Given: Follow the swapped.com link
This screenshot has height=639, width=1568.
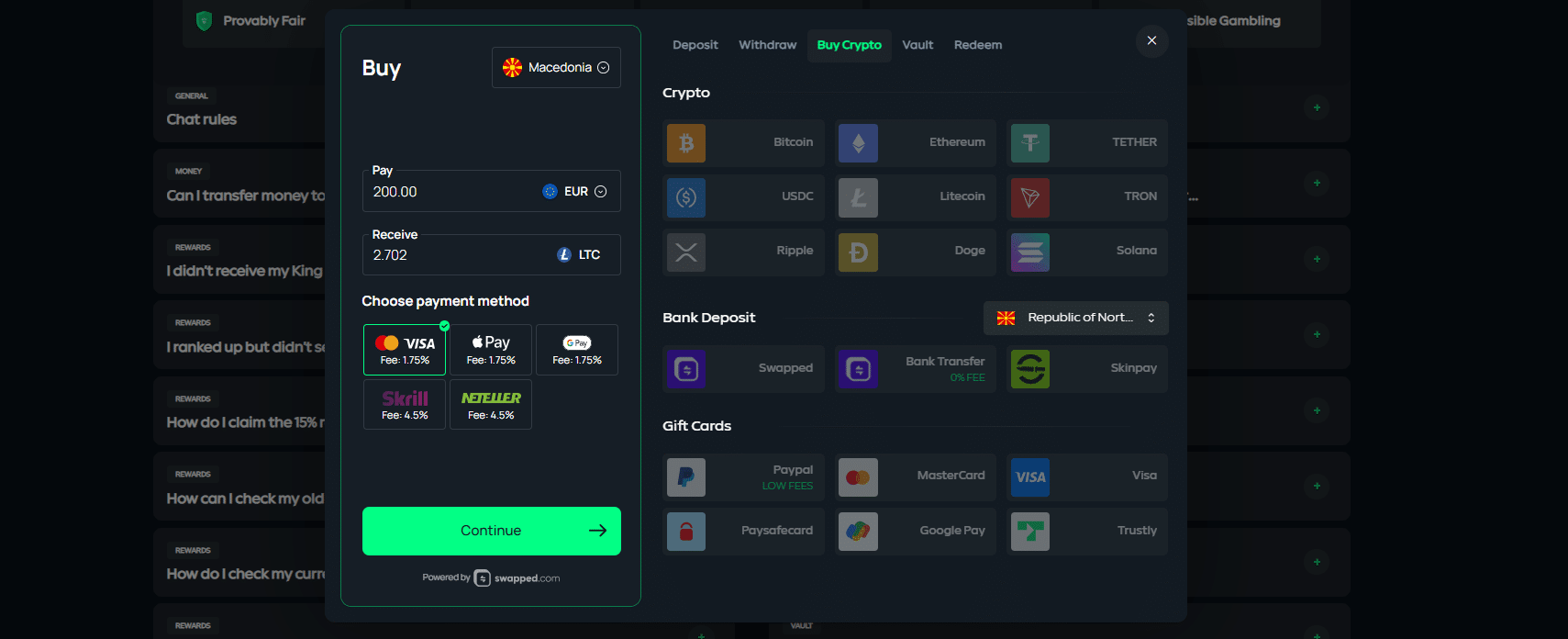Looking at the screenshot, I should coord(517,578).
